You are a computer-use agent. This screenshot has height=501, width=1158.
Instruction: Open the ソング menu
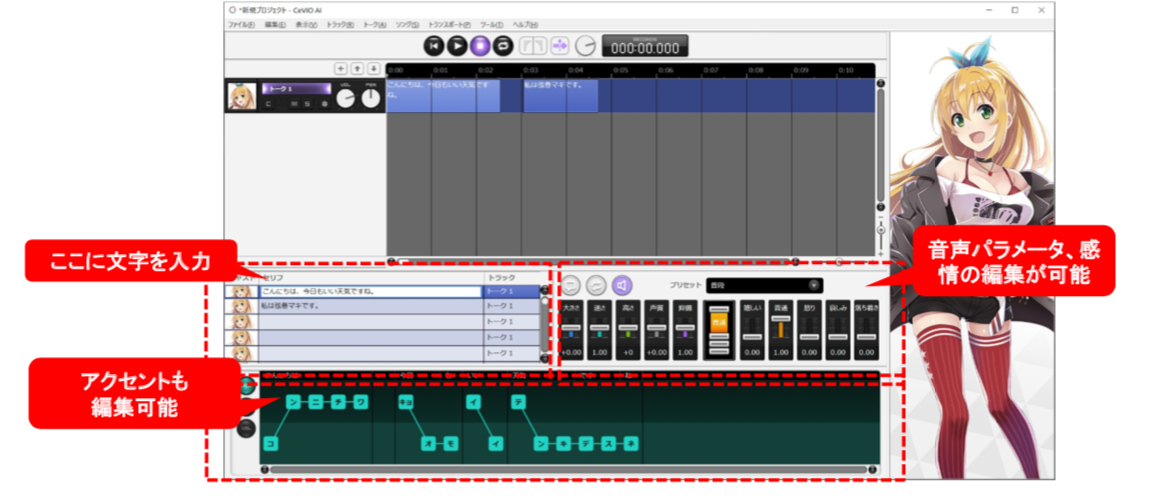(407, 24)
